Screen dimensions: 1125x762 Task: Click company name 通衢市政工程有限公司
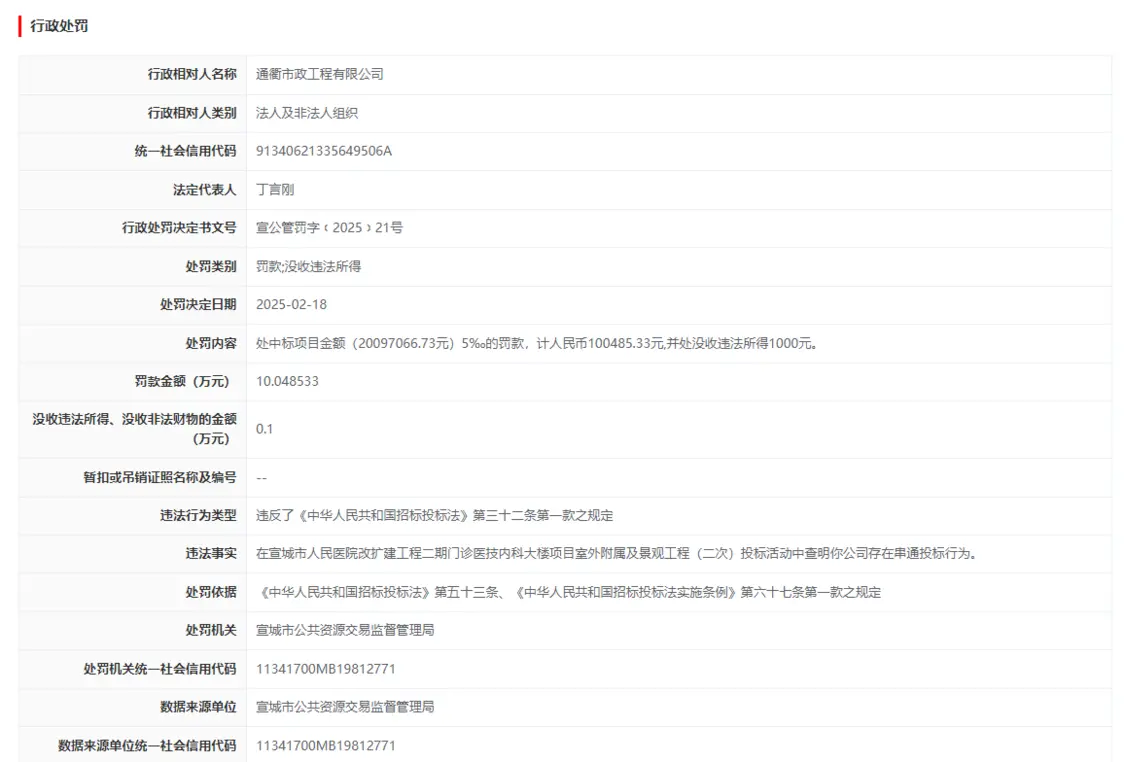click(319, 74)
